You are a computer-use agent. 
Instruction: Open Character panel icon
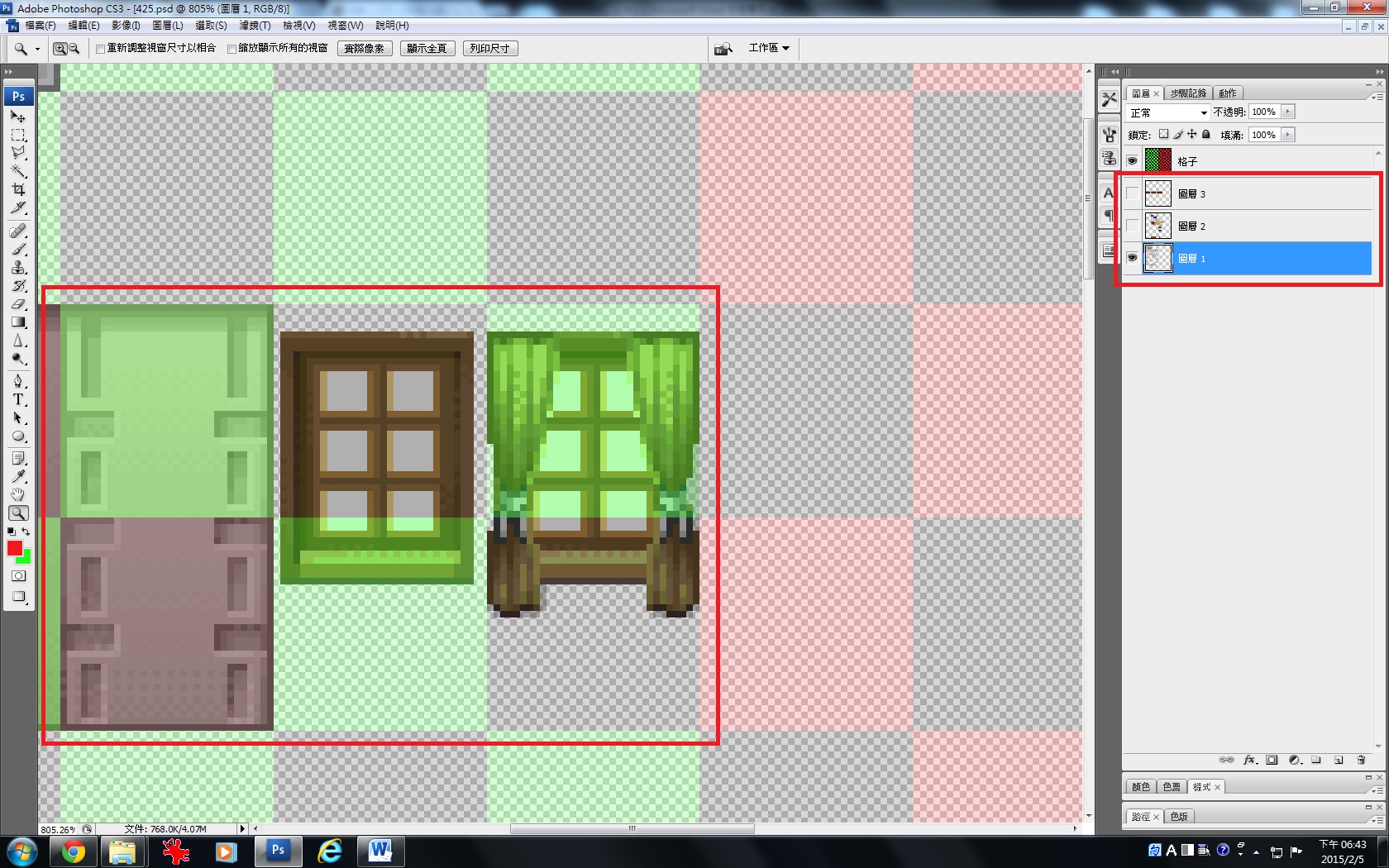pyautogui.click(x=1109, y=193)
